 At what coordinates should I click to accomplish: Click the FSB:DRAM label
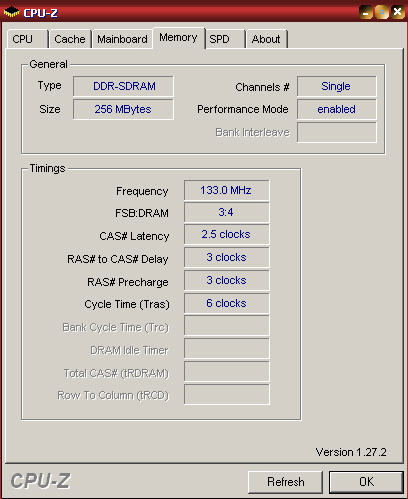click(142, 213)
